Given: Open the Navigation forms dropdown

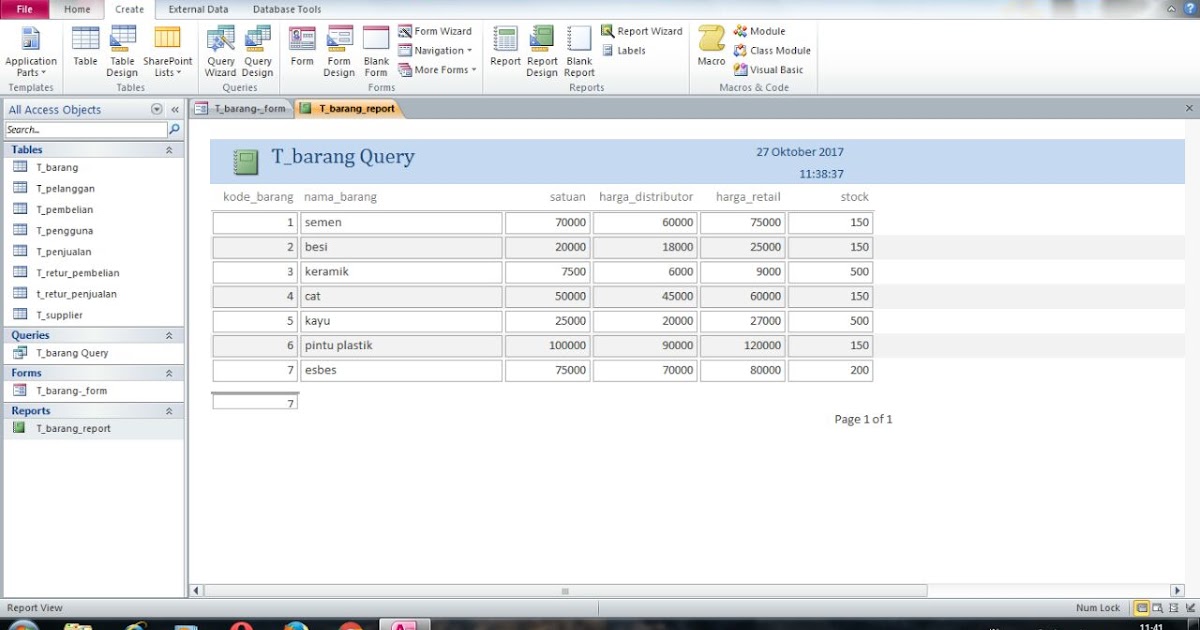Looking at the screenshot, I should (436, 50).
